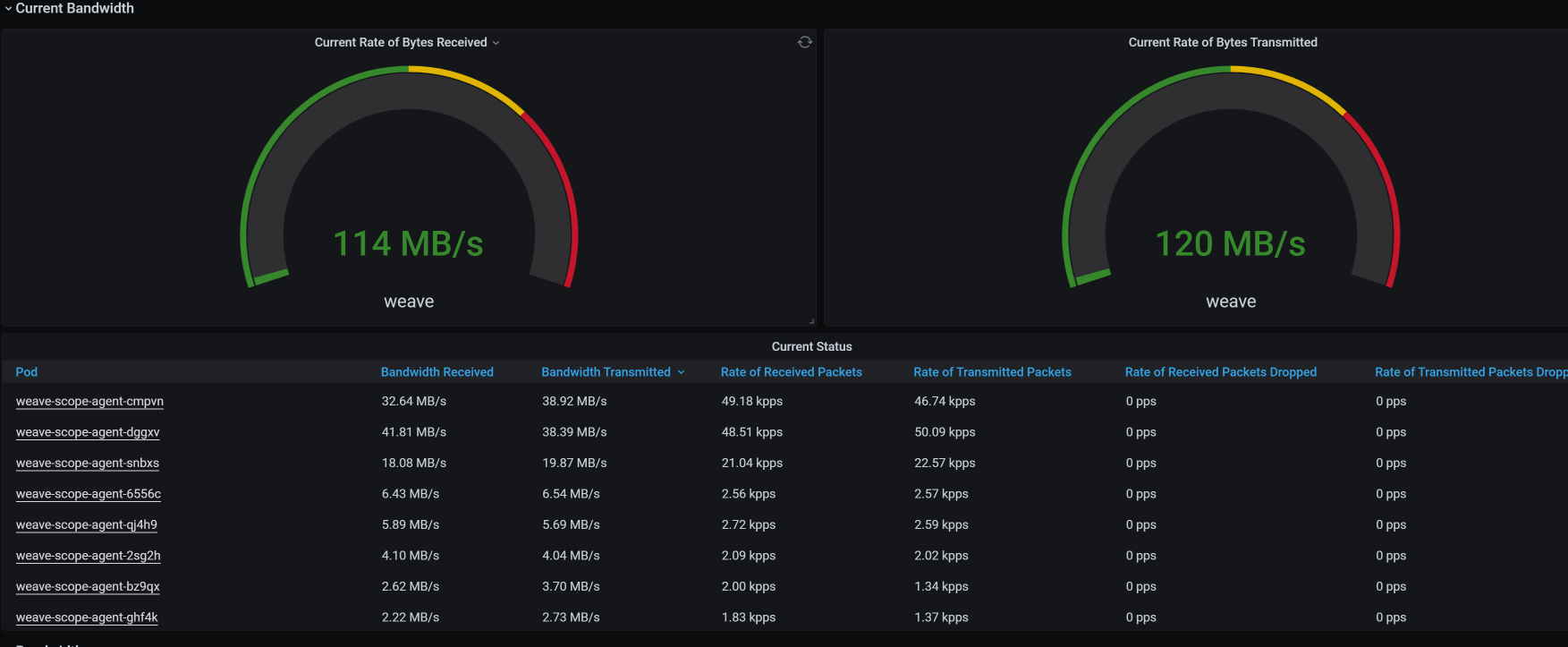Collapse the Current Bandwidth row chevron

pyautogui.click(x=8, y=9)
